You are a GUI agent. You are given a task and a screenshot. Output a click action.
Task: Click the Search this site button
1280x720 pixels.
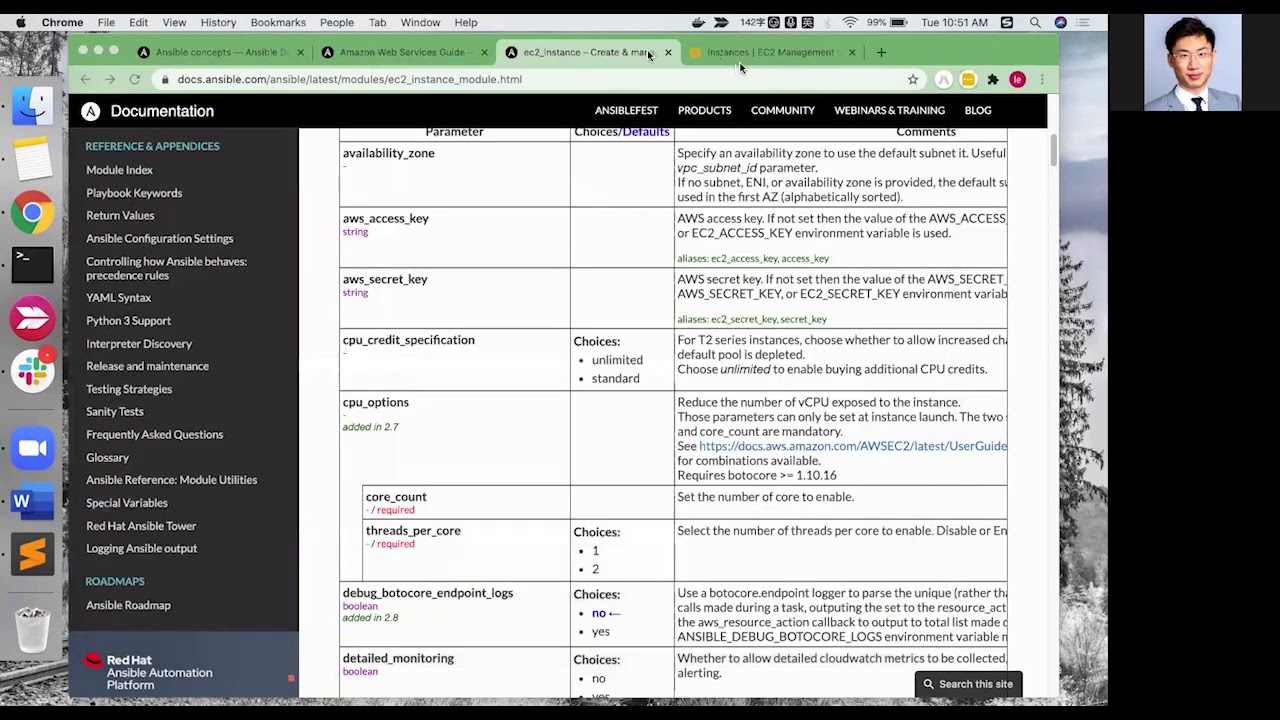tap(968, 684)
